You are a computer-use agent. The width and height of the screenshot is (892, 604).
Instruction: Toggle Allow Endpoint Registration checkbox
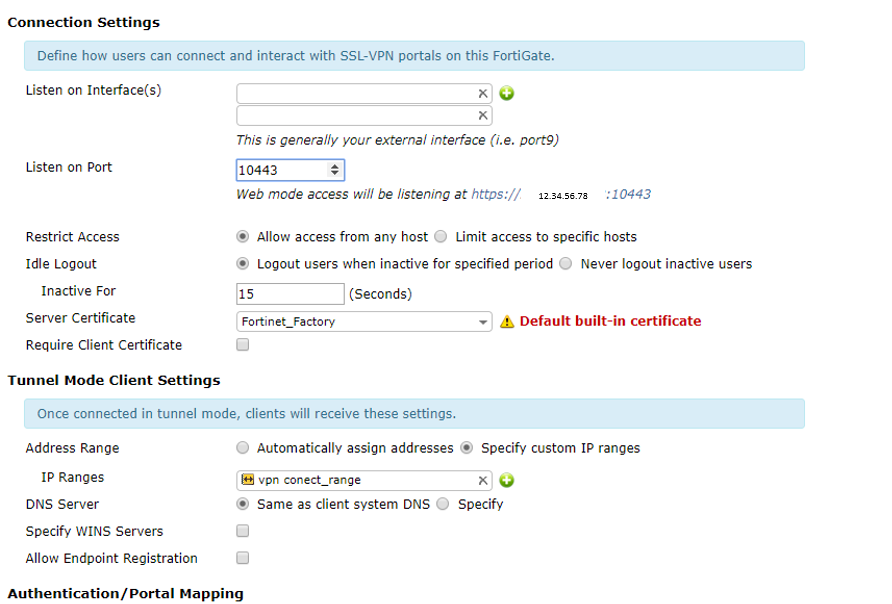pos(242,558)
